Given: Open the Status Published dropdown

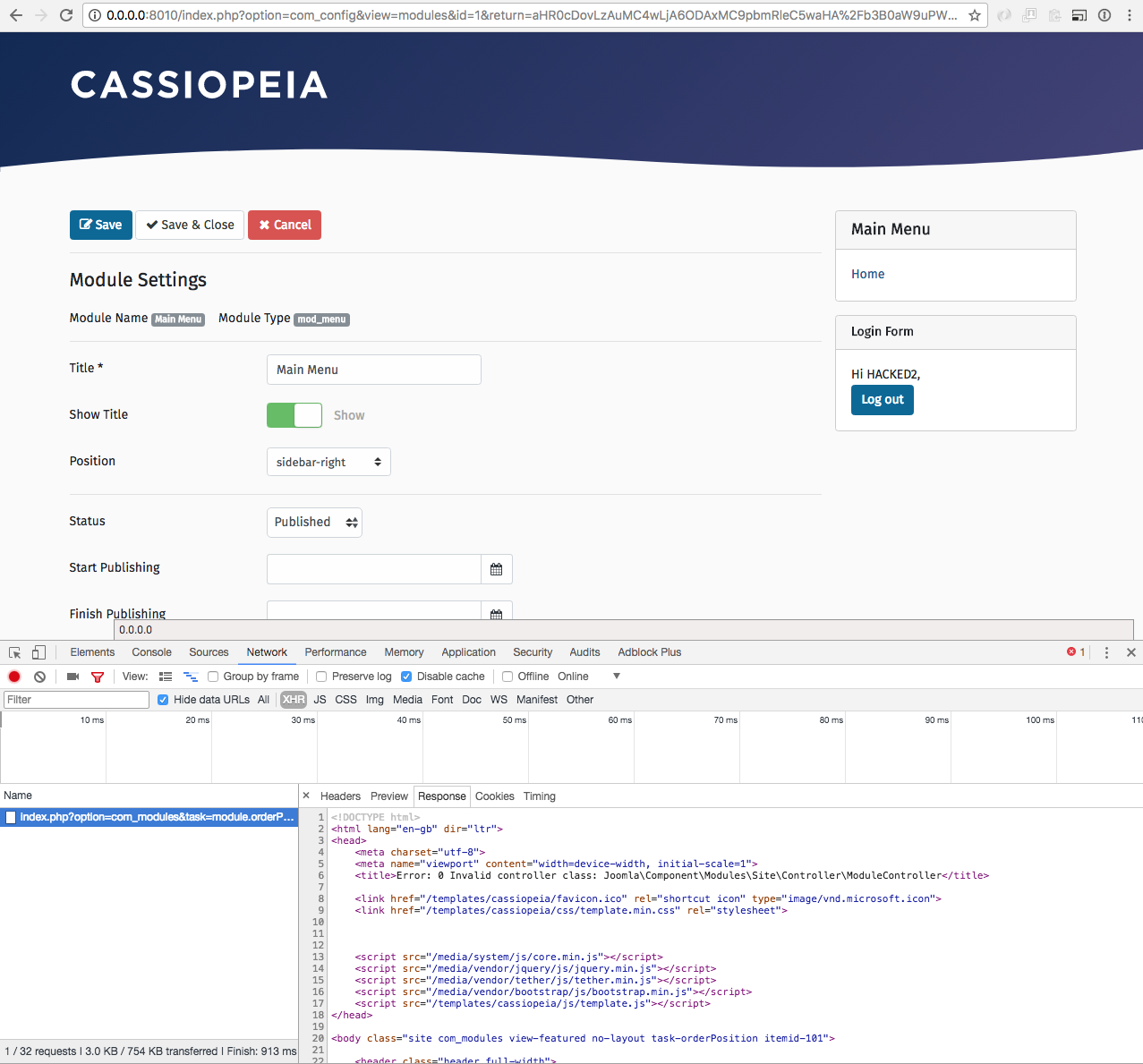Looking at the screenshot, I should 314,523.
